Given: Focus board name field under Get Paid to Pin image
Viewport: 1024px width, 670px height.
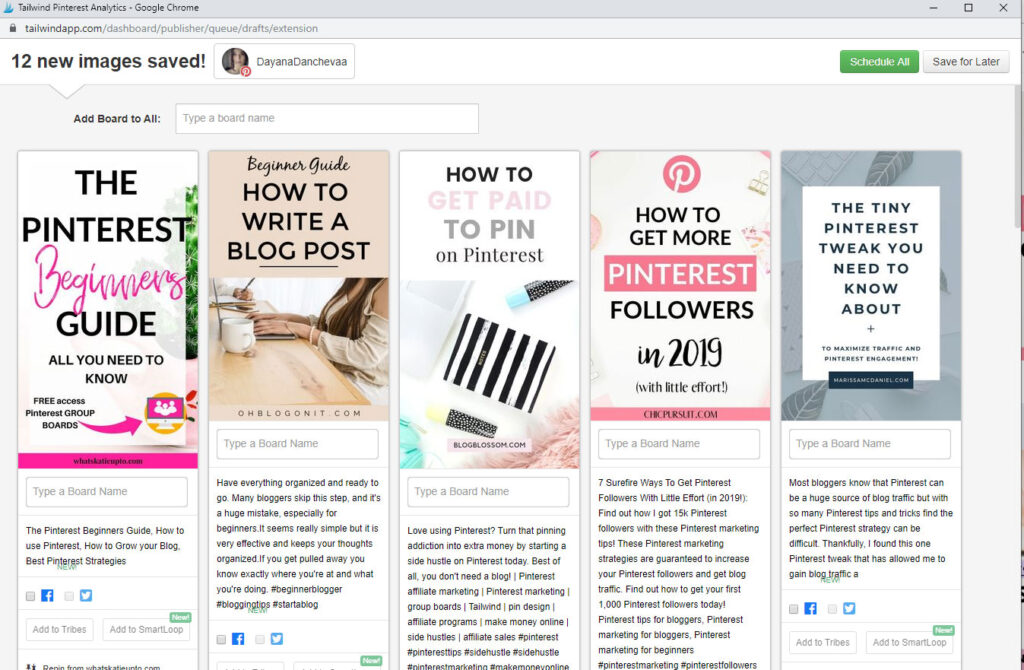Looking at the screenshot, I should tap(488, 491).
